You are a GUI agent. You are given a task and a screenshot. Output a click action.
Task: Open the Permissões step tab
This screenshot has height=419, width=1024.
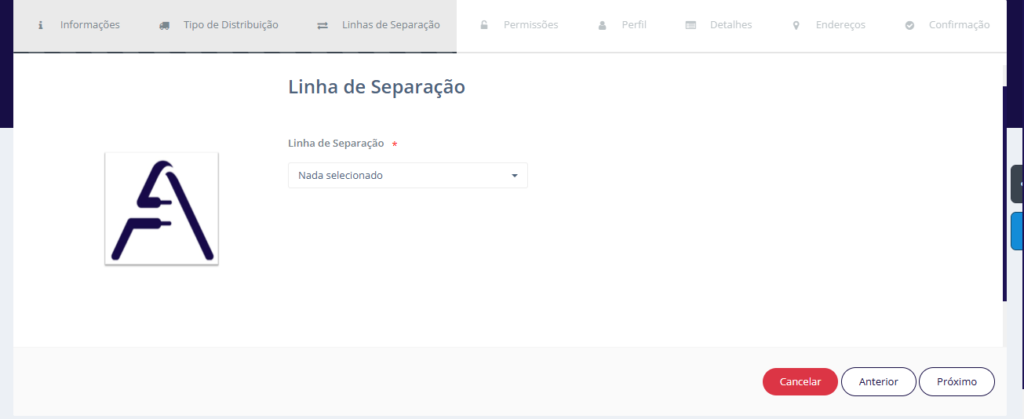click(x=531, y=24)
